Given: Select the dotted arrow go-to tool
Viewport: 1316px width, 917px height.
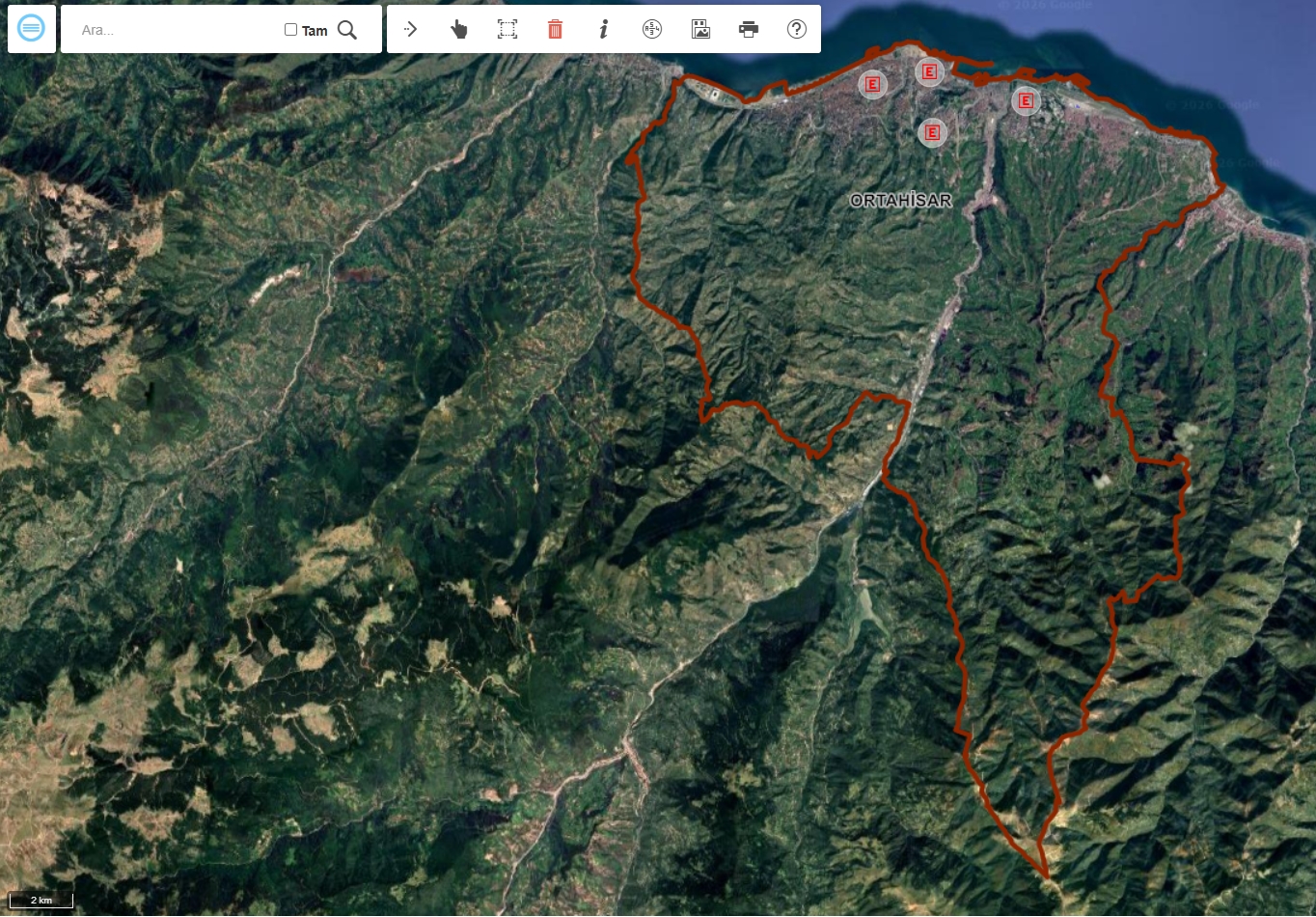Looking at the screenshot, I should [410, 29].
